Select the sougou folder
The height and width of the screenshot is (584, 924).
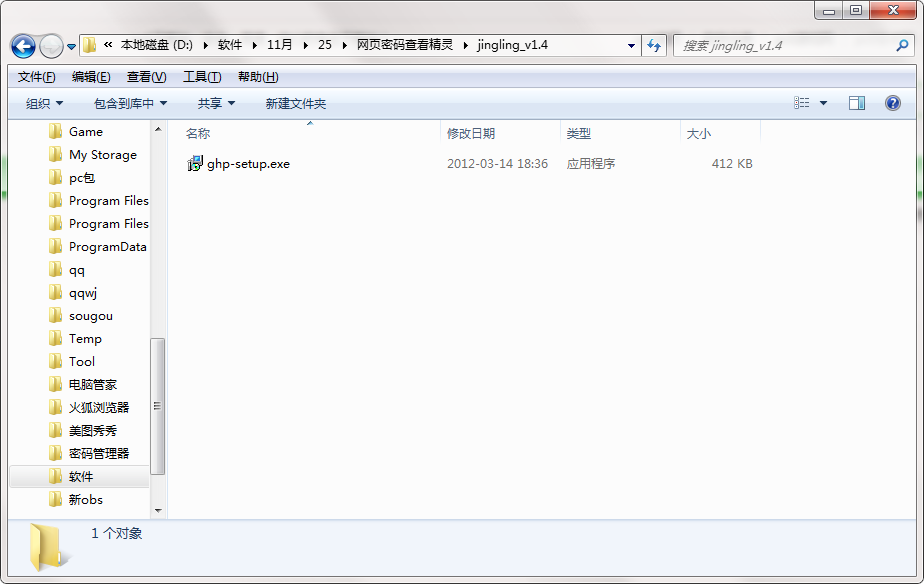click(x=91, y=316)
